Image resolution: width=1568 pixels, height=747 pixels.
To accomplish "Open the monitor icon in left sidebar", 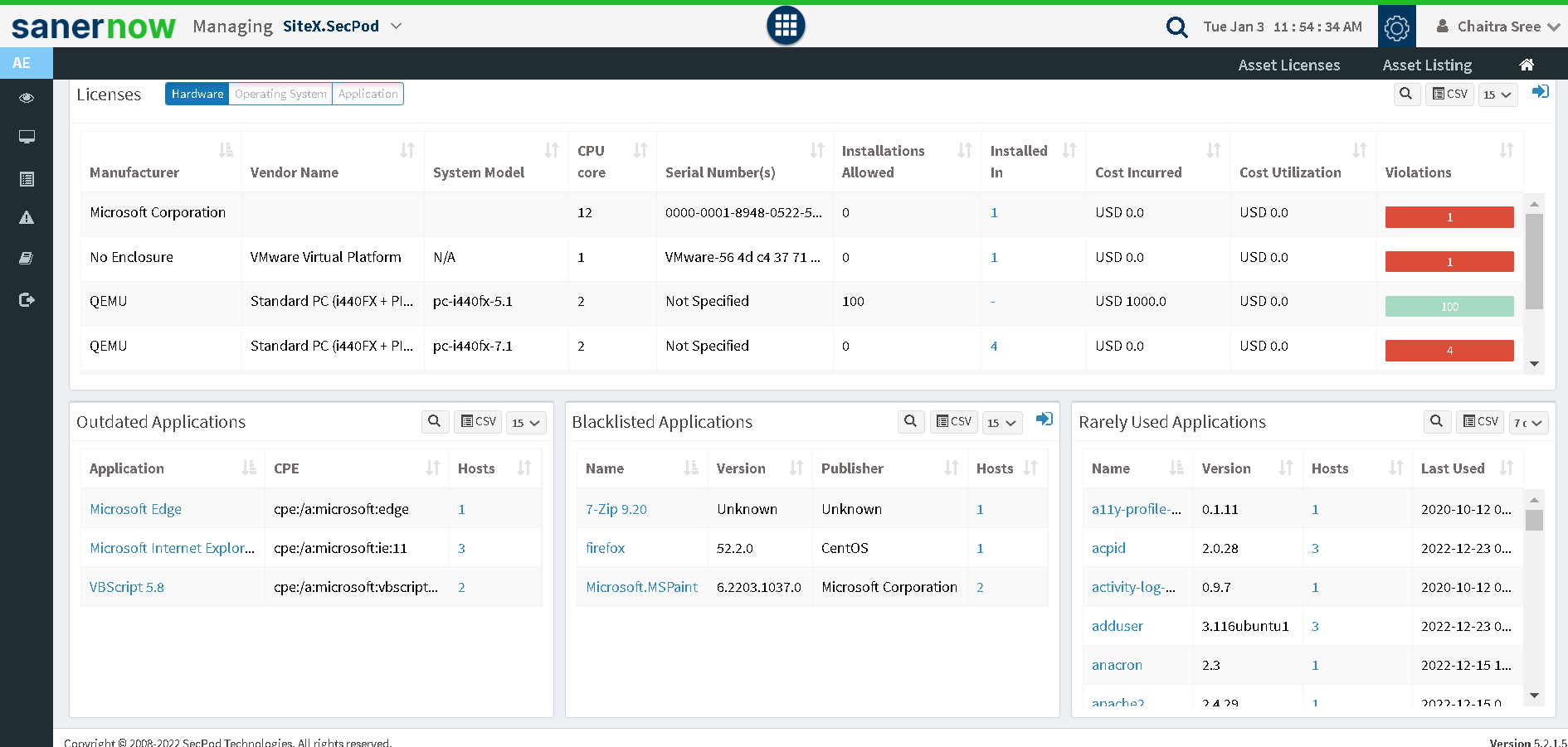I will pyautogui.click(x=27, y=137).
